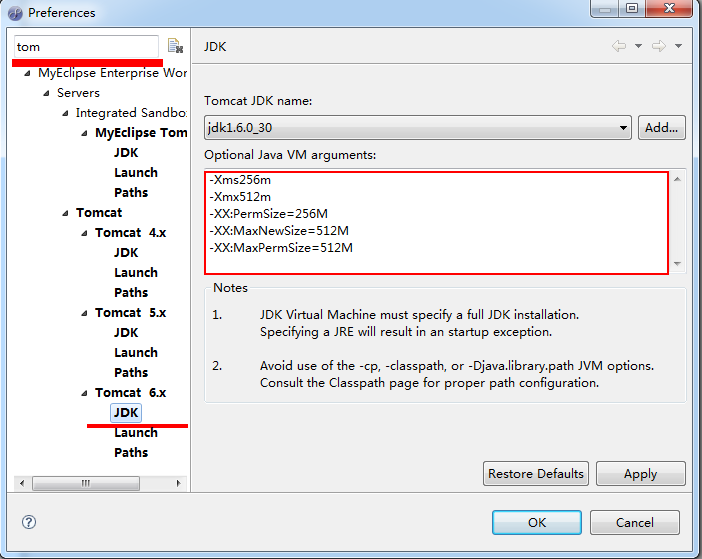Screen dimensions: 702x559
Task: Select Launch under MyEclipse Tomcat
Action: pos(136,173)
